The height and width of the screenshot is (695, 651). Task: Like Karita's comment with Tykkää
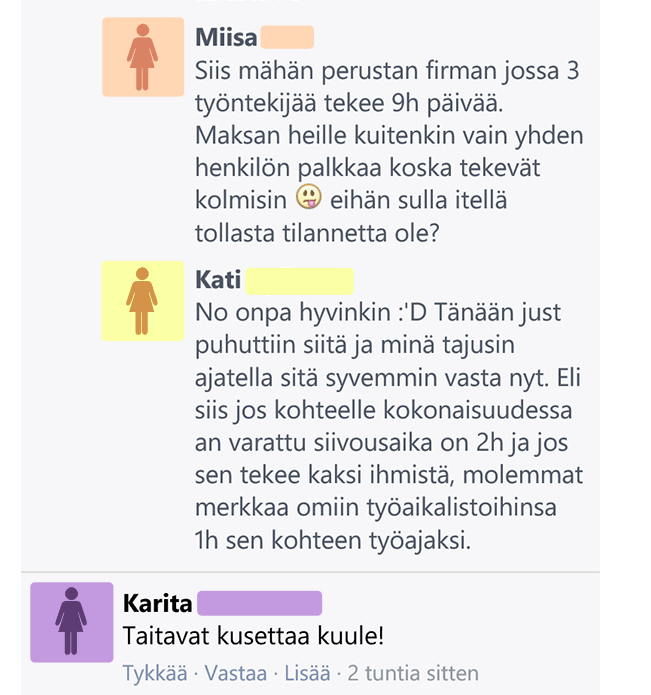(x=155, y=673)
